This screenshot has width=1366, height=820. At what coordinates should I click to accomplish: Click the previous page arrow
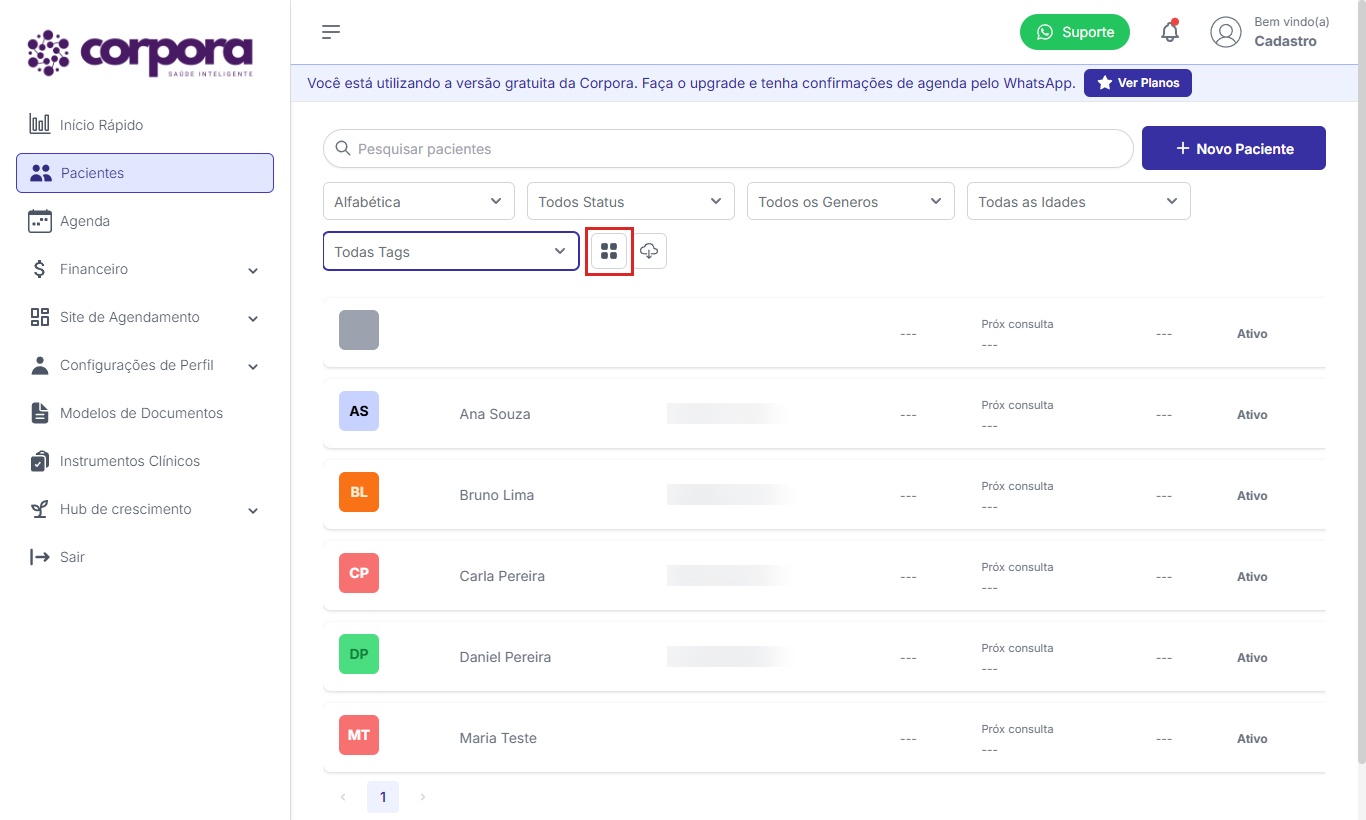click(343, 797)
